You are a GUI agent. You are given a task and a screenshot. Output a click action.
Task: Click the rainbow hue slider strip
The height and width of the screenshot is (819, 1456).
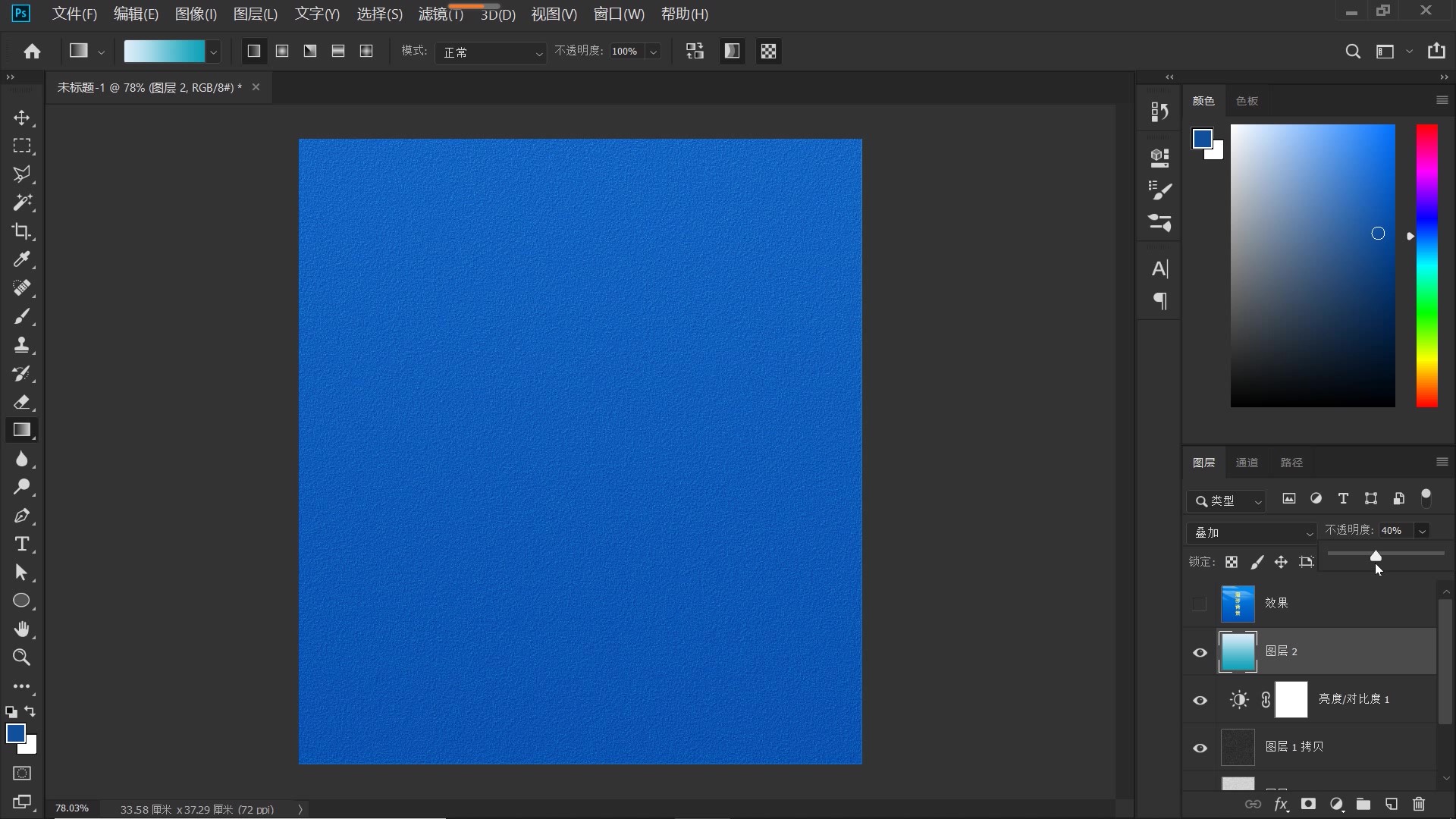click(x=1426, y=265)
